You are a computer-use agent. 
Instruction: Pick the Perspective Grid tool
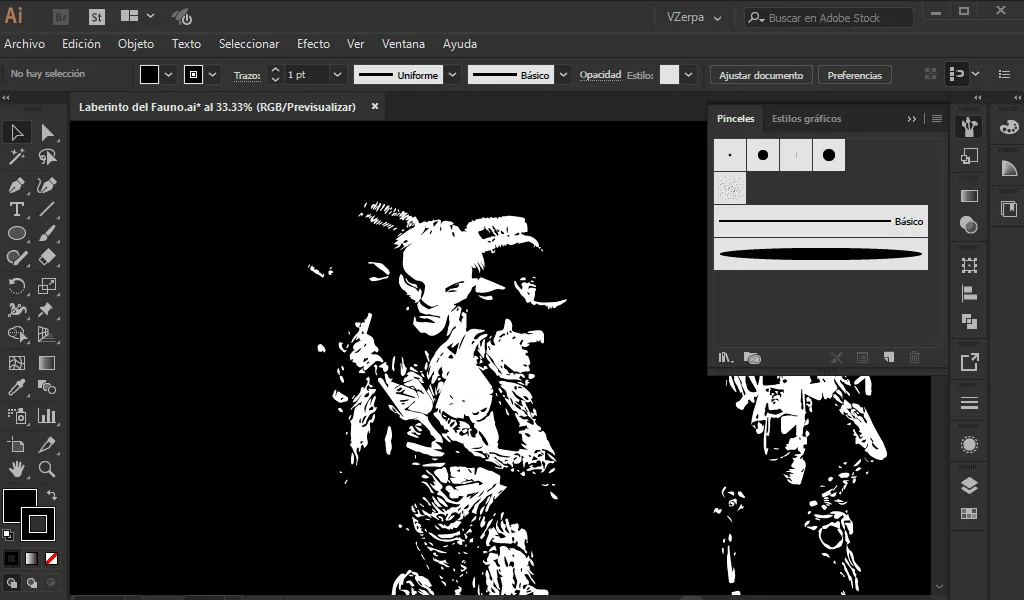47,334
